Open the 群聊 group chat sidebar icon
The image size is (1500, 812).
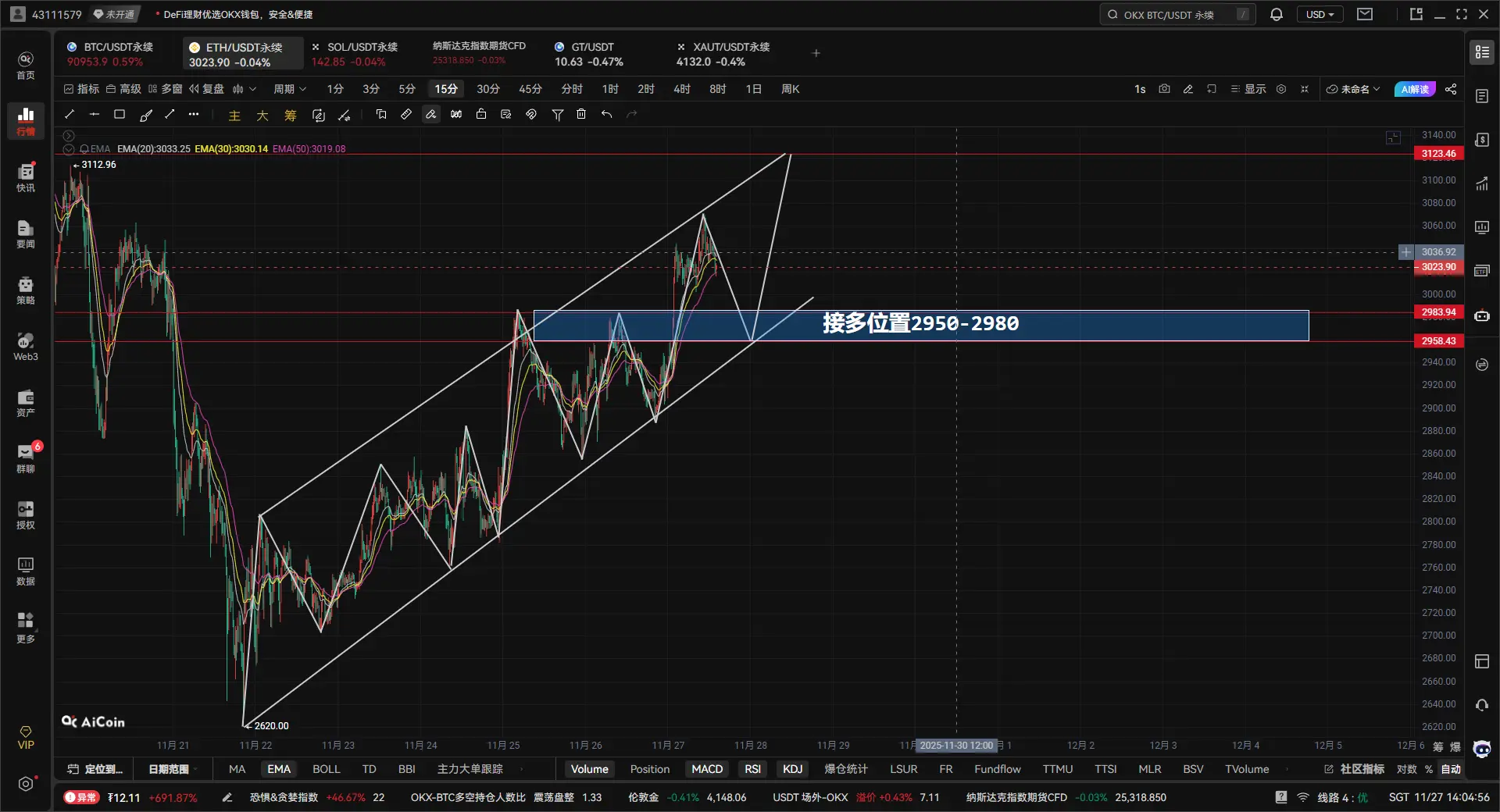pos(26,458)
